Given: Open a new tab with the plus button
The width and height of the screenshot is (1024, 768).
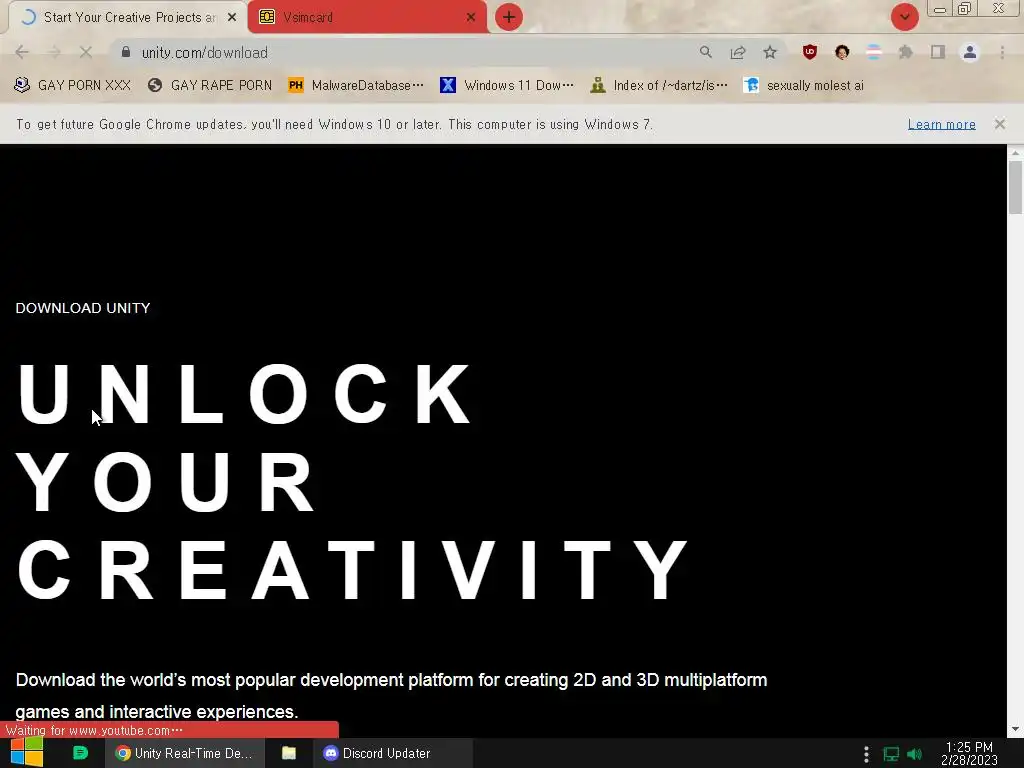Looking at the screenshot, I should click(509, 17).
